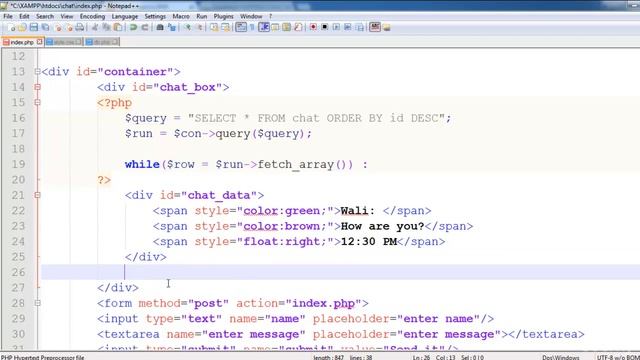640x360 pixels.
Task: Save all files with the Save All icon
Action: tap(45, 27)
